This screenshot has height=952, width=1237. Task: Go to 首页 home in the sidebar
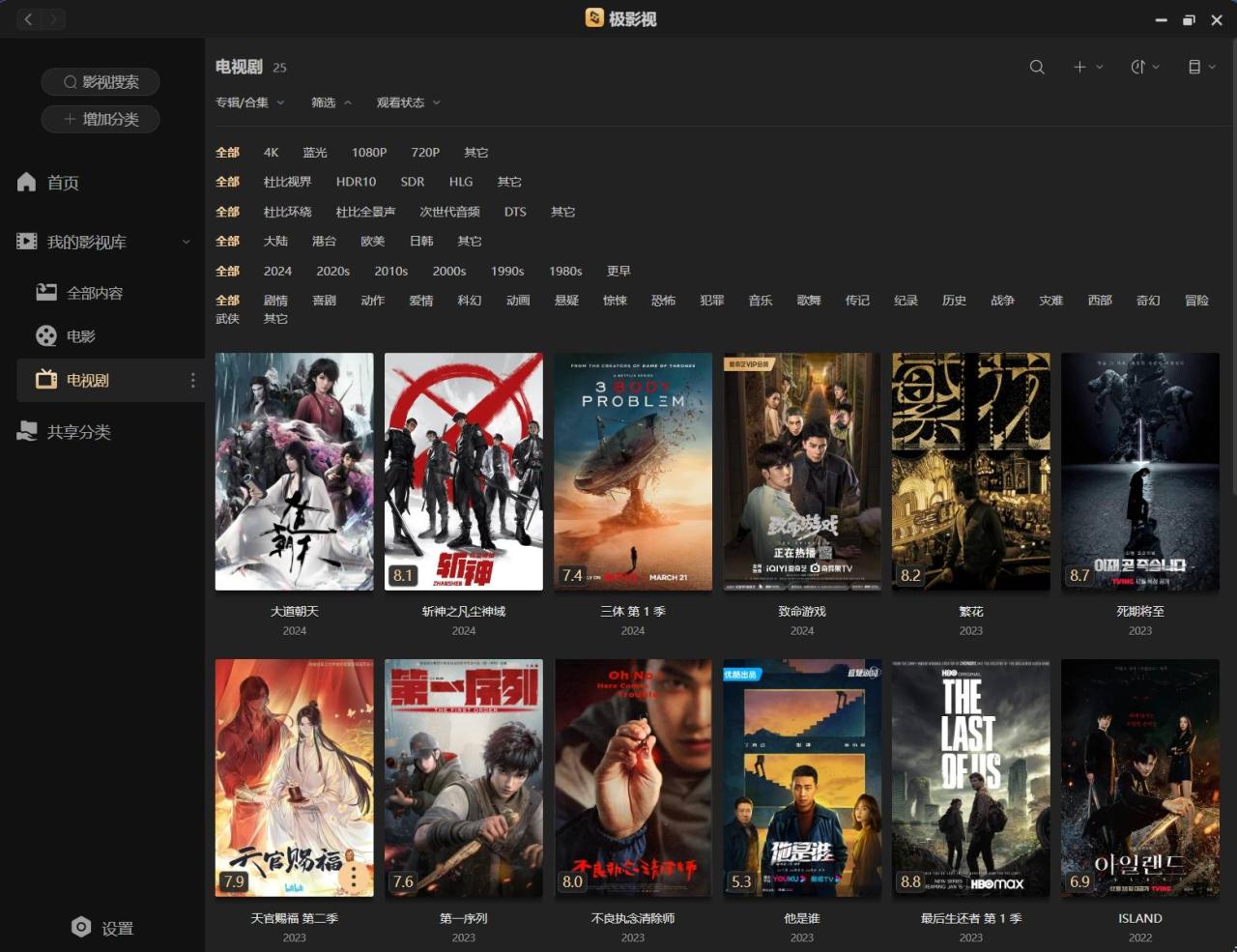(63, 183)
